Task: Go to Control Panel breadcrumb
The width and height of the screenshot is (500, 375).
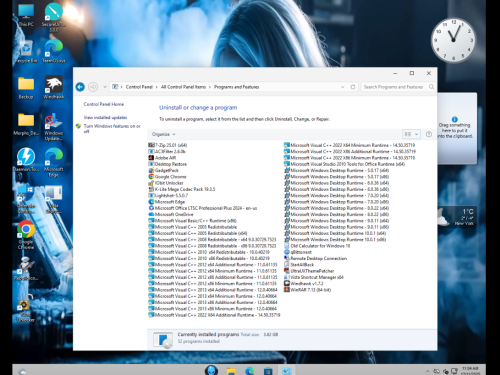Action: coord(139,87)
